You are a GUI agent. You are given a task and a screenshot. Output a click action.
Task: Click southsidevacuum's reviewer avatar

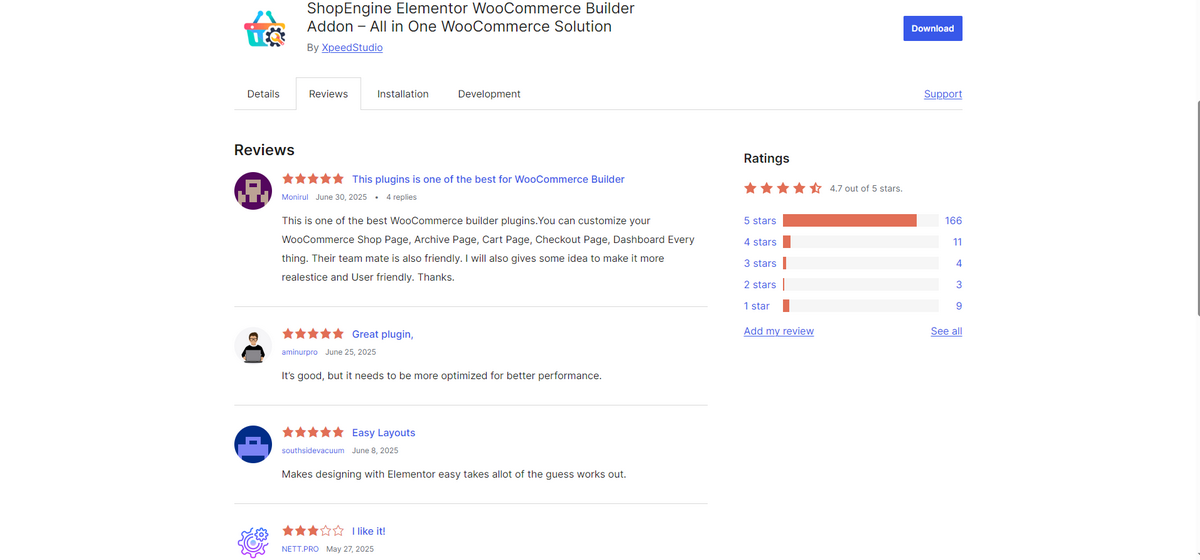pos(253,444)
